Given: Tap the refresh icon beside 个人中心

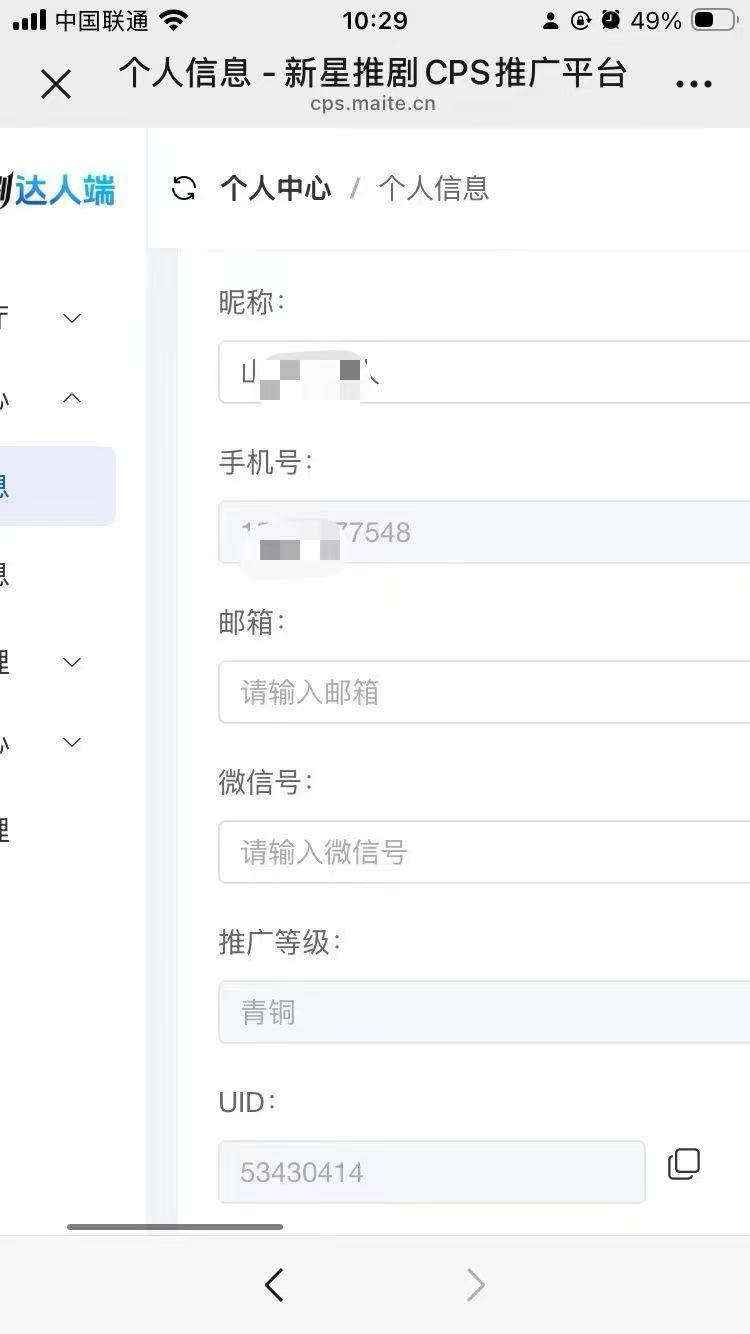Looking at the screenshot, I should [x=184, y=189].
